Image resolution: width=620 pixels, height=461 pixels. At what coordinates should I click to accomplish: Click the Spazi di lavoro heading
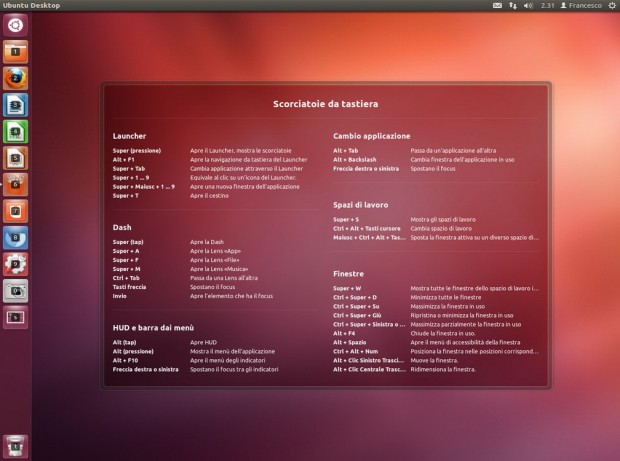(360, 205)
